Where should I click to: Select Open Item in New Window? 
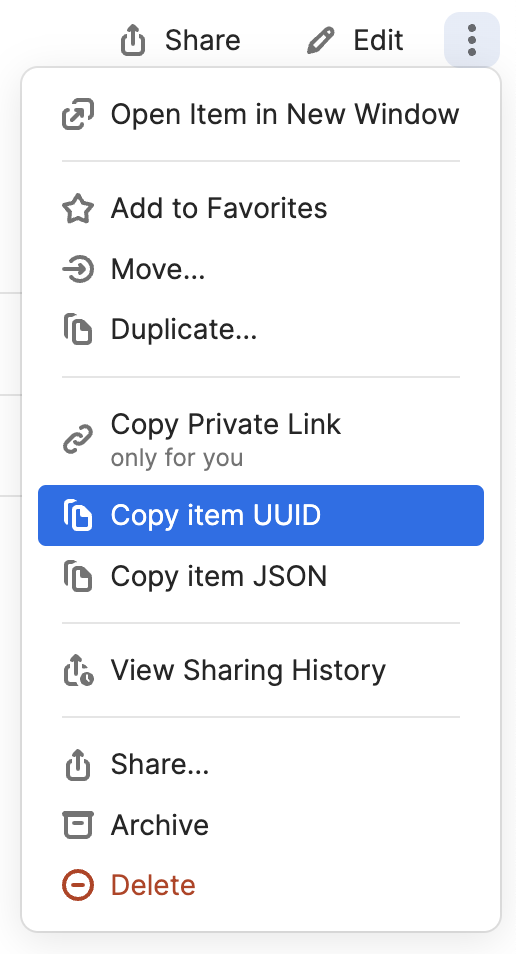point(261,114)
